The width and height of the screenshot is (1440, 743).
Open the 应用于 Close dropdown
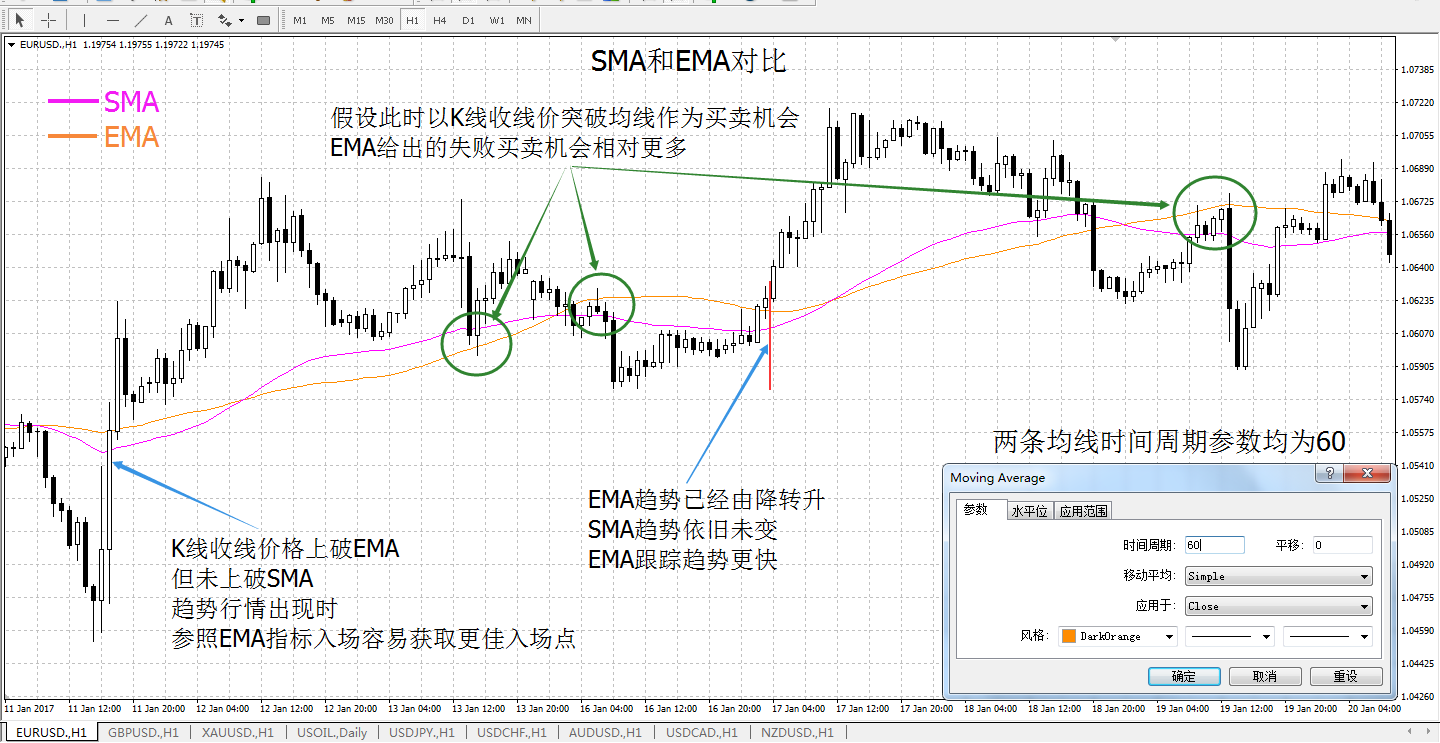(1278, 606)
